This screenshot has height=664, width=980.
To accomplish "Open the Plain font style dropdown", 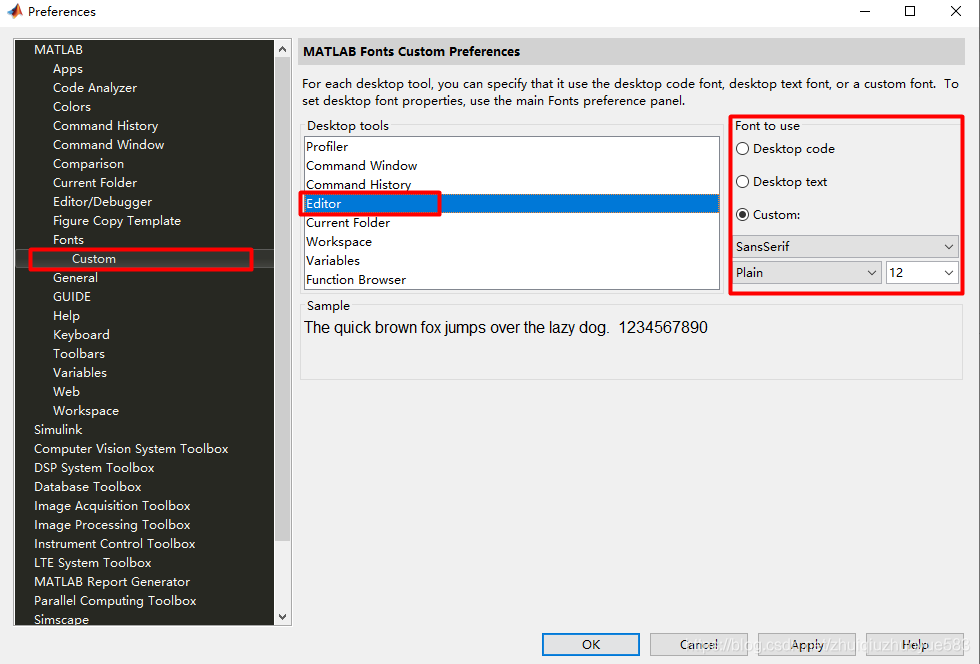I will click(x=806, y=273).
